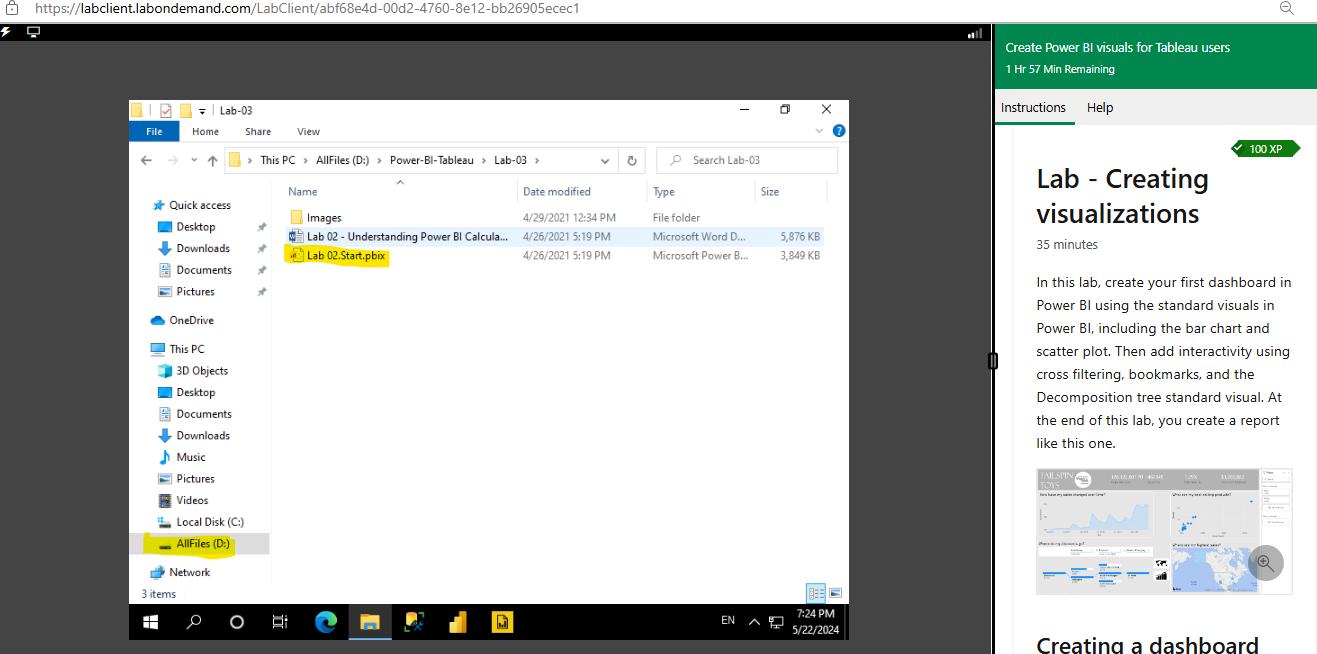Click the browser zoom magnifier icon
The height and width of the screenshot is (654, 1317).
point(1288,8)
